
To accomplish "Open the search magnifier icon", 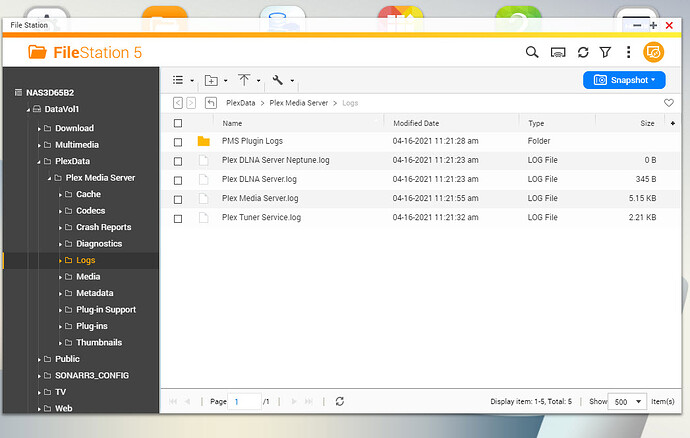I will [532, 52].
